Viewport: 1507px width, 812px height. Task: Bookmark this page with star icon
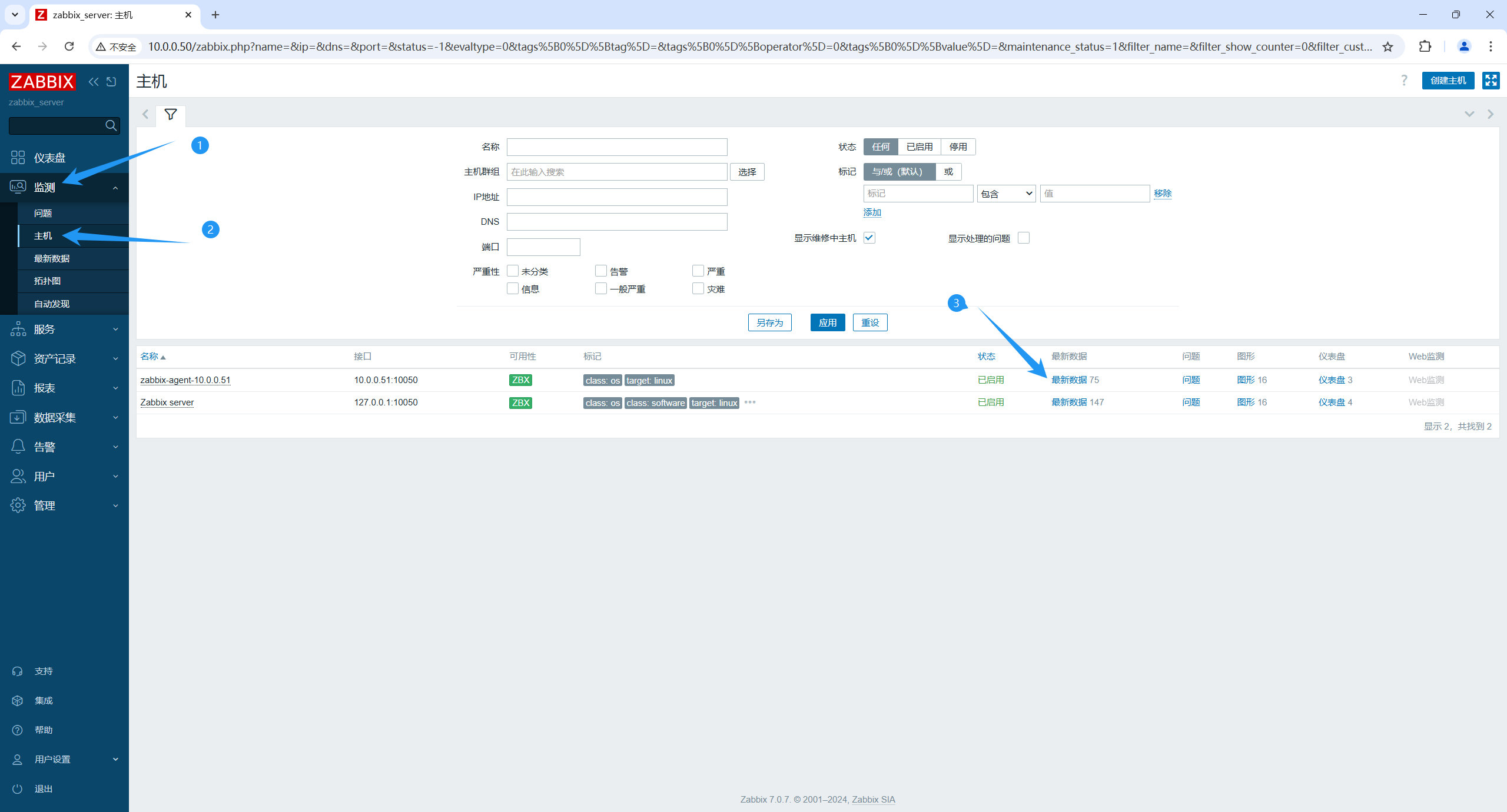1387,46
